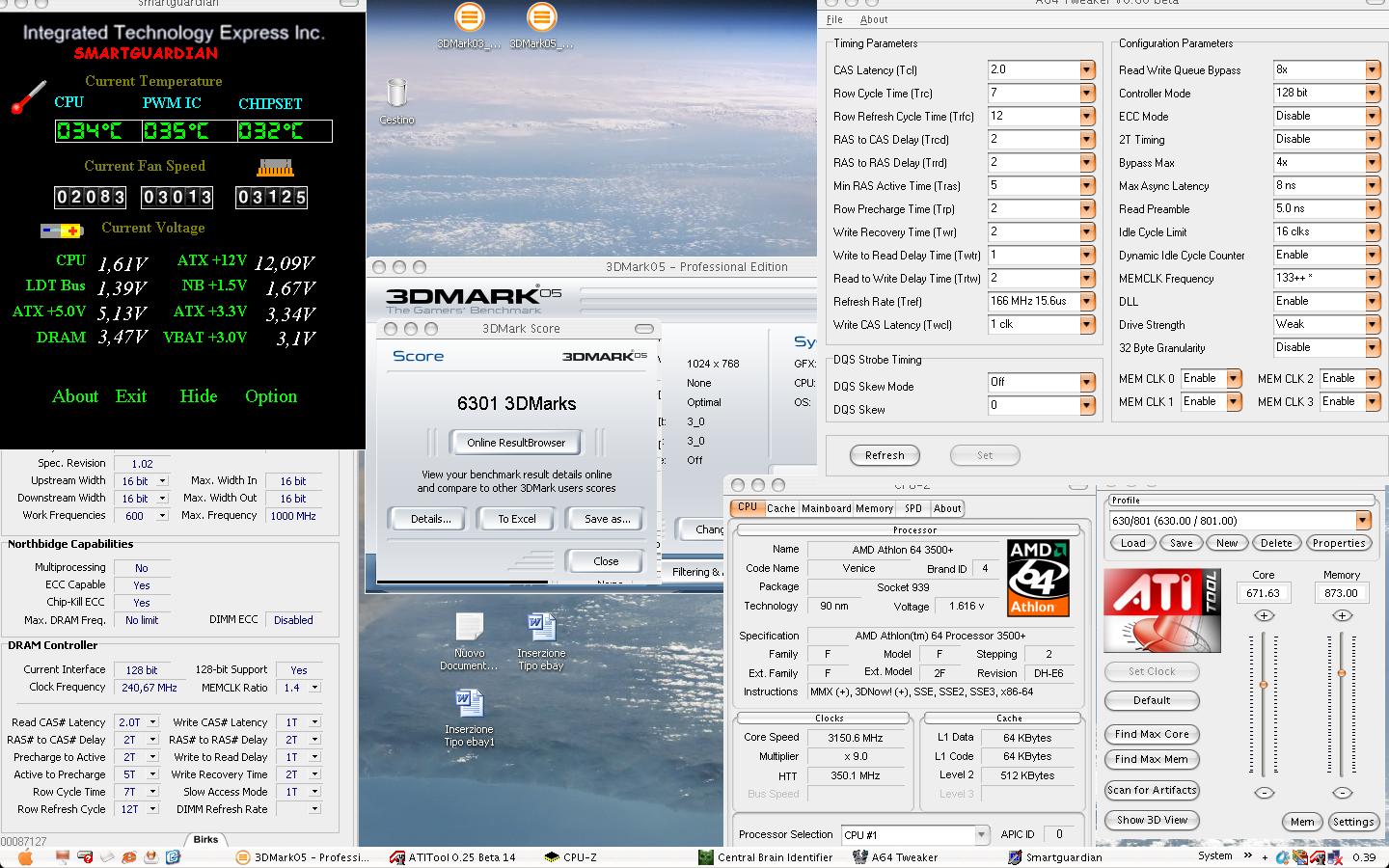The height and width of the screenshot is (868, 1389).
Task: Open 2T Timing dropdown
Action: coord(1373,140)
